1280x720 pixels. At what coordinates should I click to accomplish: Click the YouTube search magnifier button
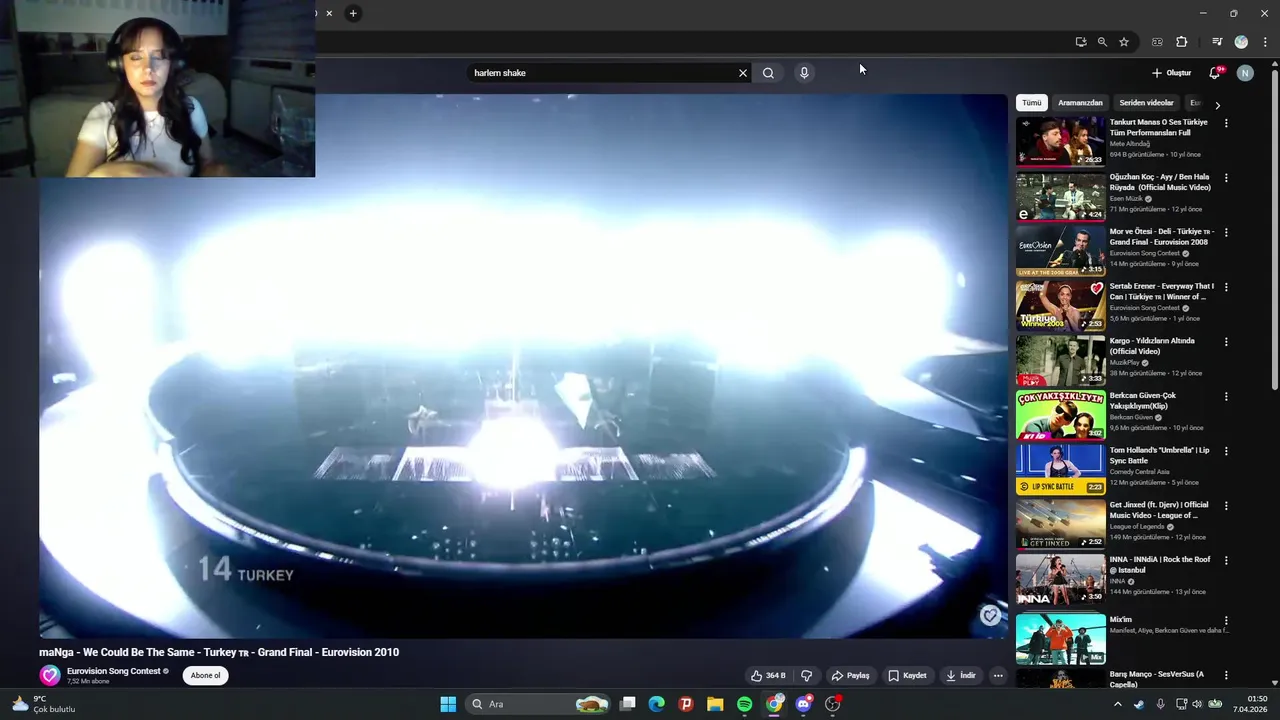tap(768, 73)
